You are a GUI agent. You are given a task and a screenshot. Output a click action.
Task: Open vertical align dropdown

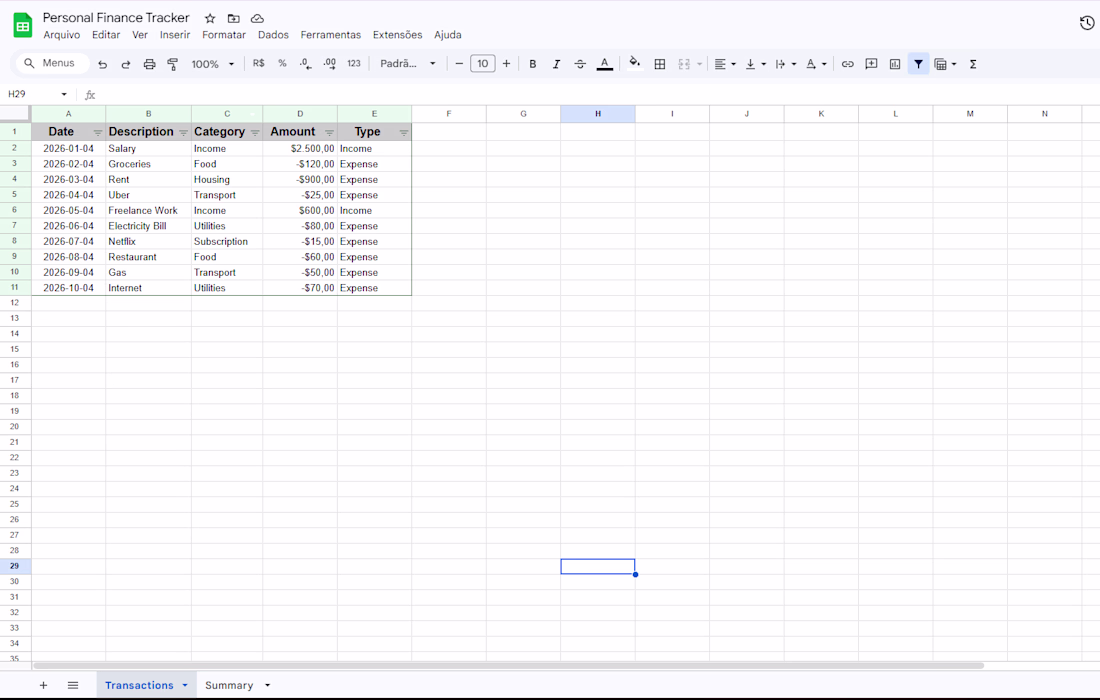(756, 64)
